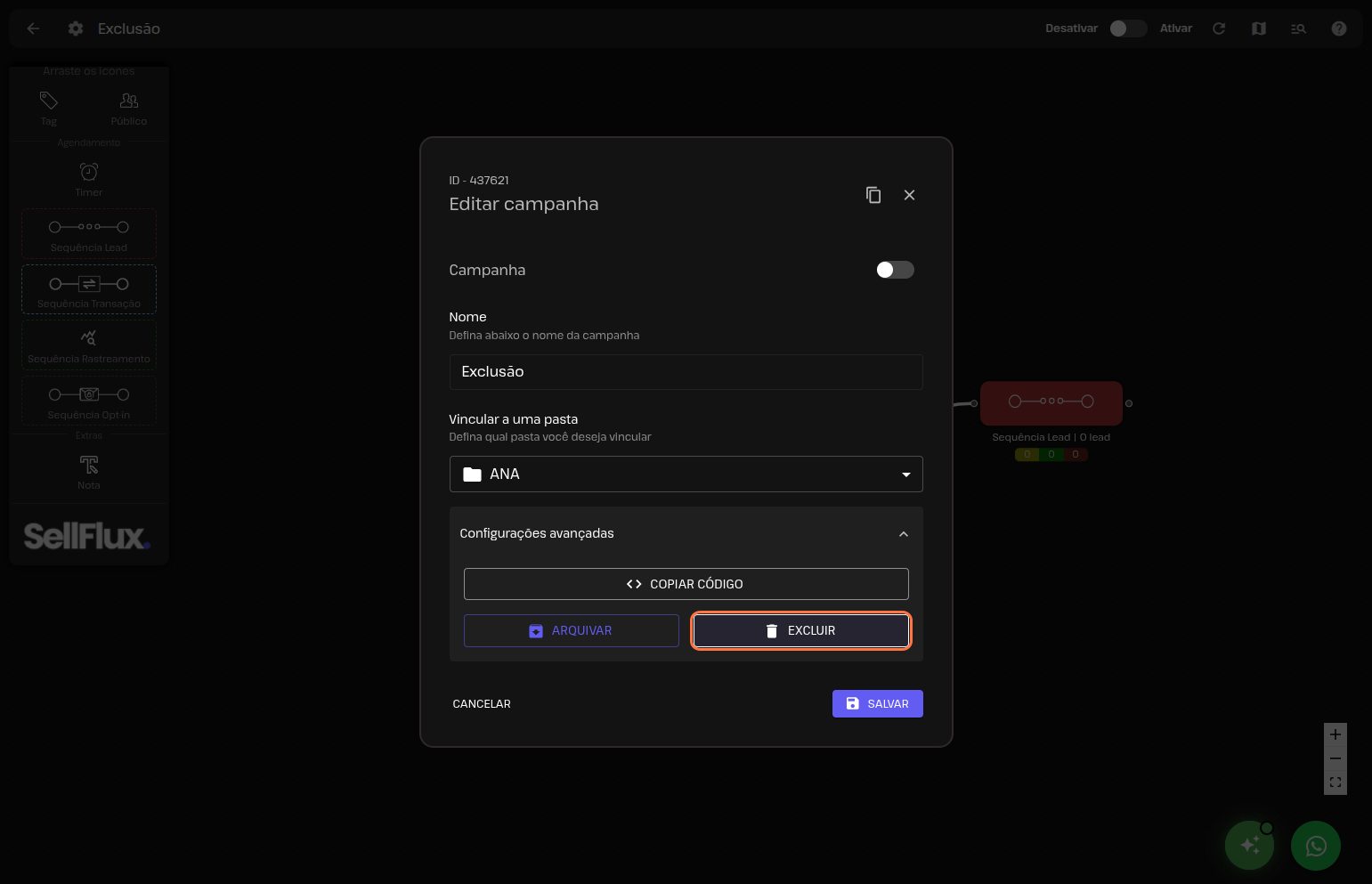Viewport: 1372px width, 884px height.
Task: Archive the campaign with ARQUIVAR button
Action: coord(571,630)
